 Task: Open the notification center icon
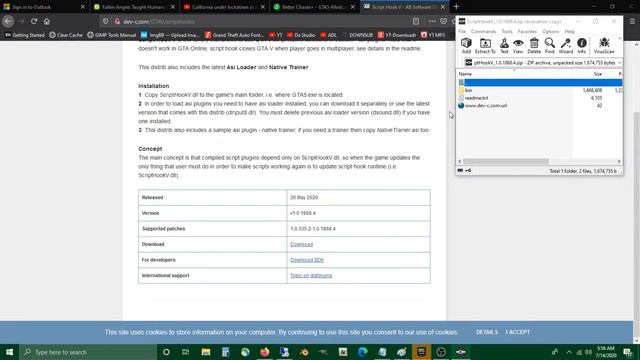(x=628, y=352)
